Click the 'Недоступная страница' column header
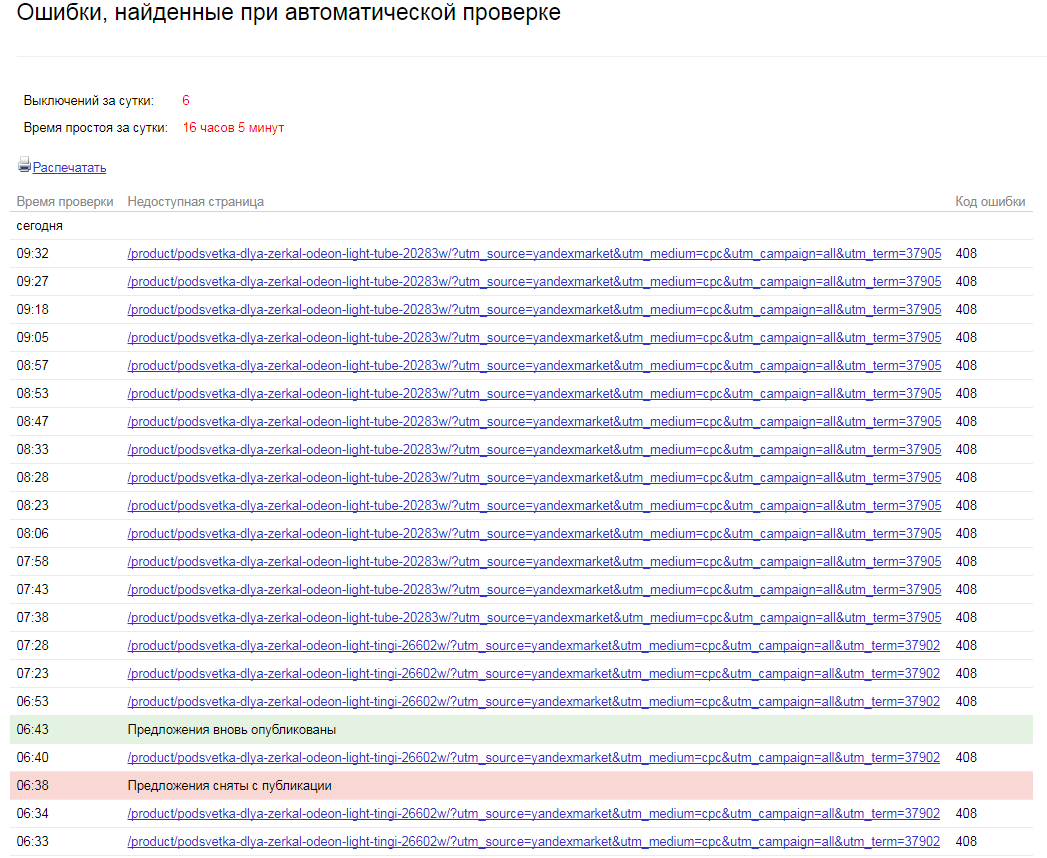 pyautogui.click(x=196, y=202)
